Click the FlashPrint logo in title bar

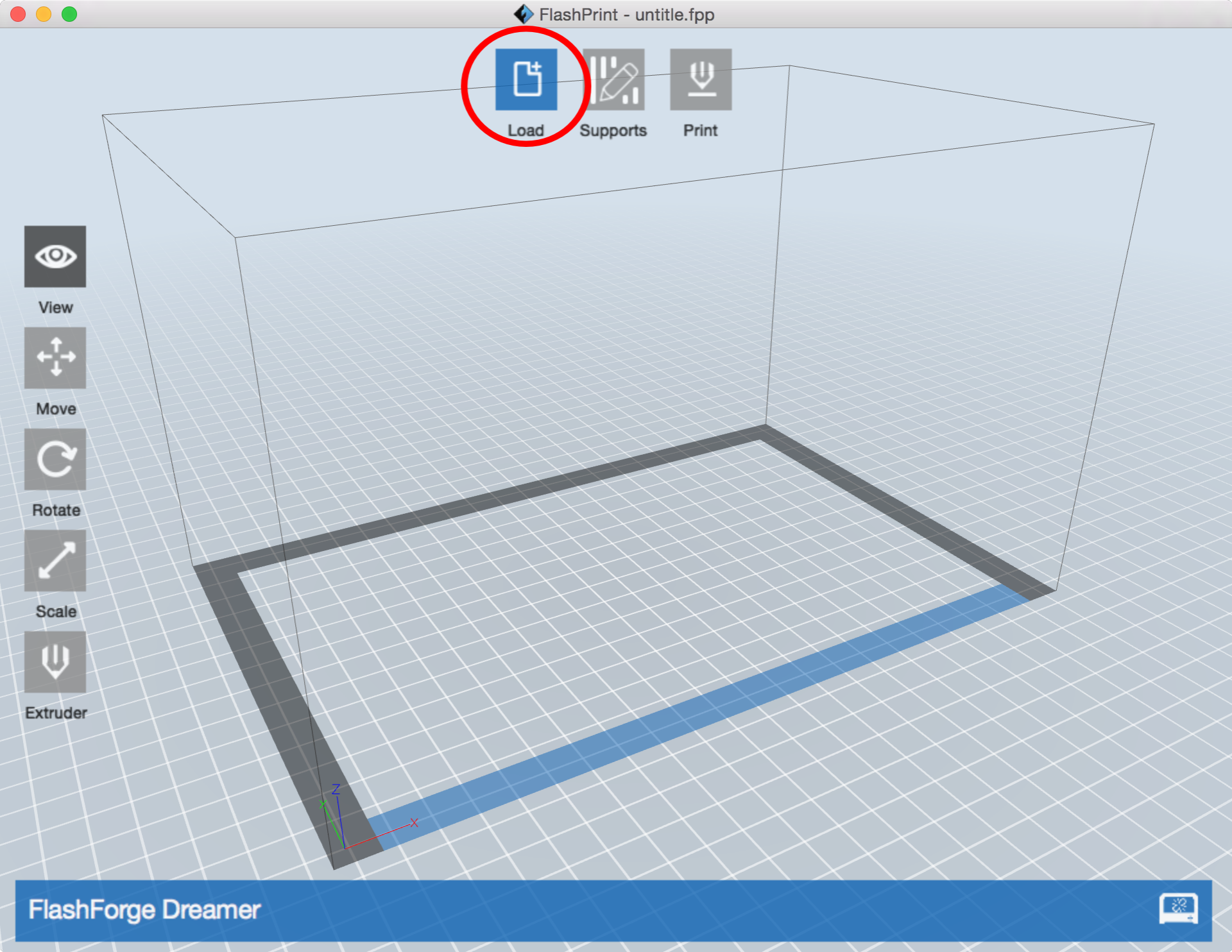click(x=524, y=14)
